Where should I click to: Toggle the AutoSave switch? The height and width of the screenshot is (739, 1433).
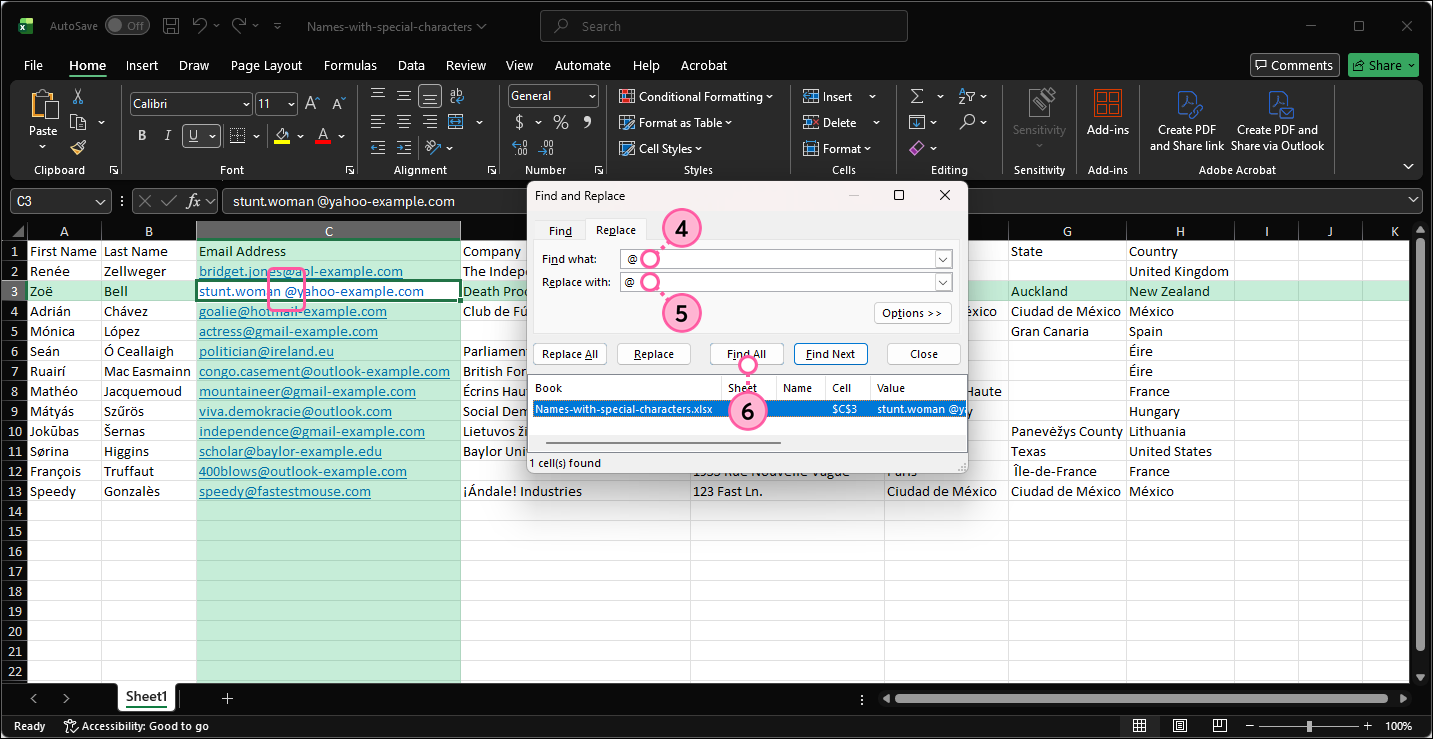127,26
